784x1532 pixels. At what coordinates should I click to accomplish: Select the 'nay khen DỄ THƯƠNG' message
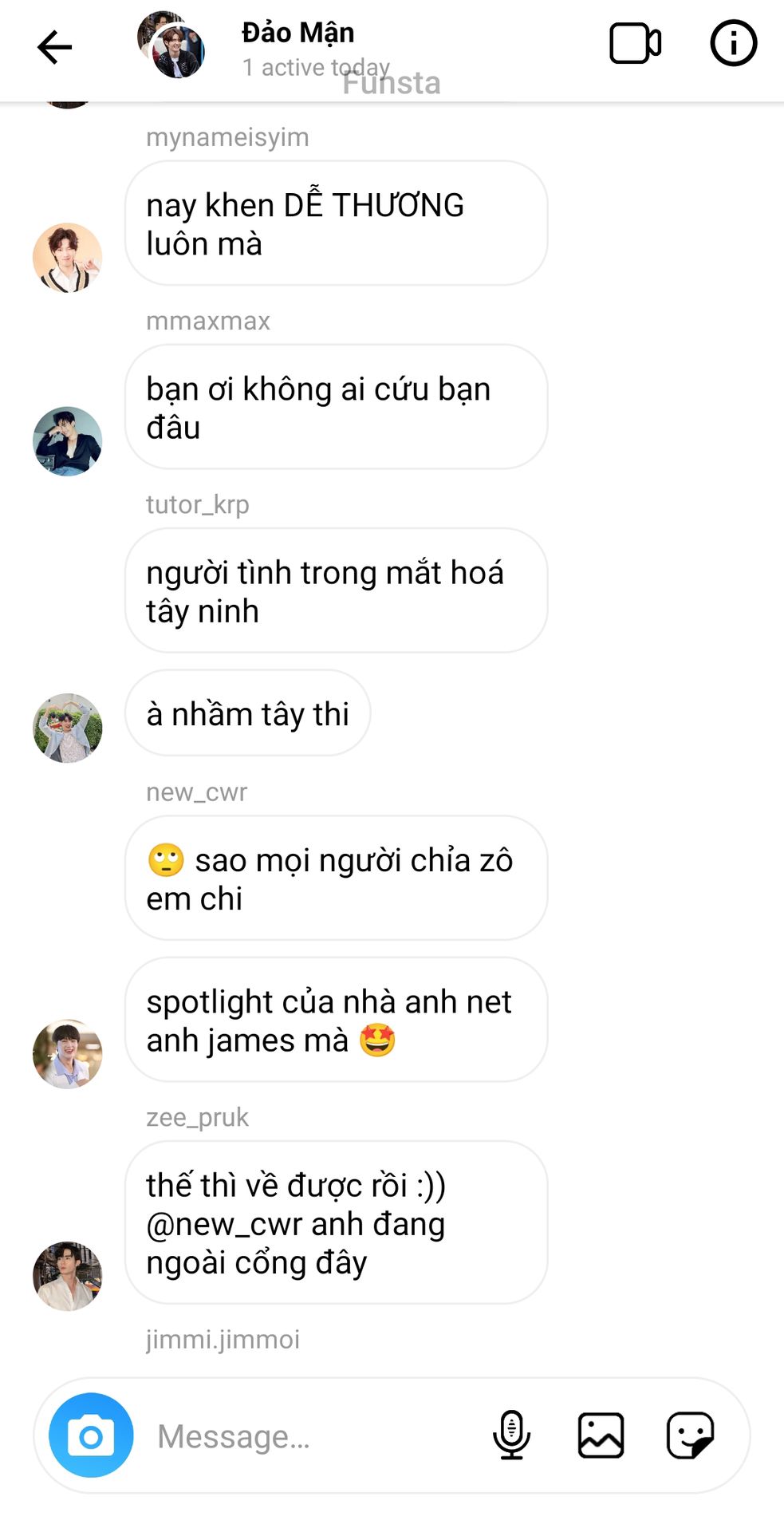[336, 223]
